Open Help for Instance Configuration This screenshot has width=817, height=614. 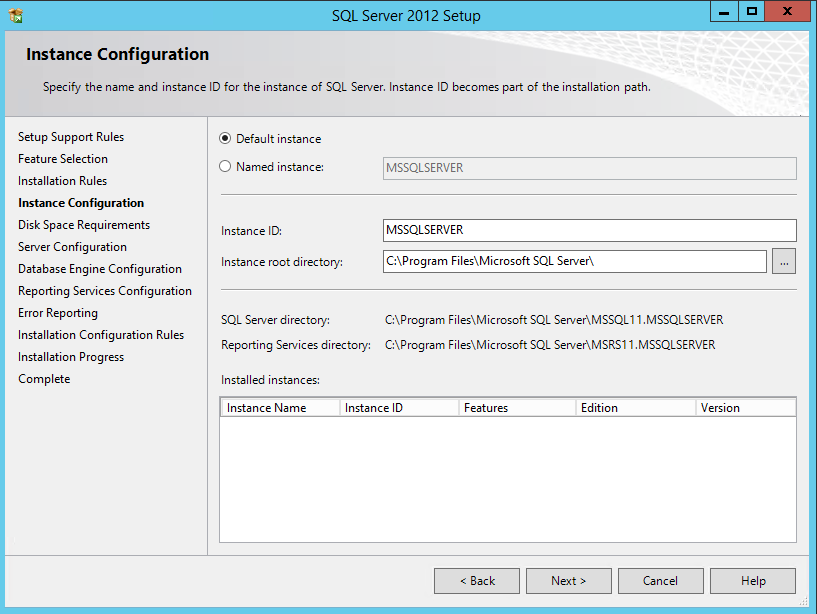752,580
